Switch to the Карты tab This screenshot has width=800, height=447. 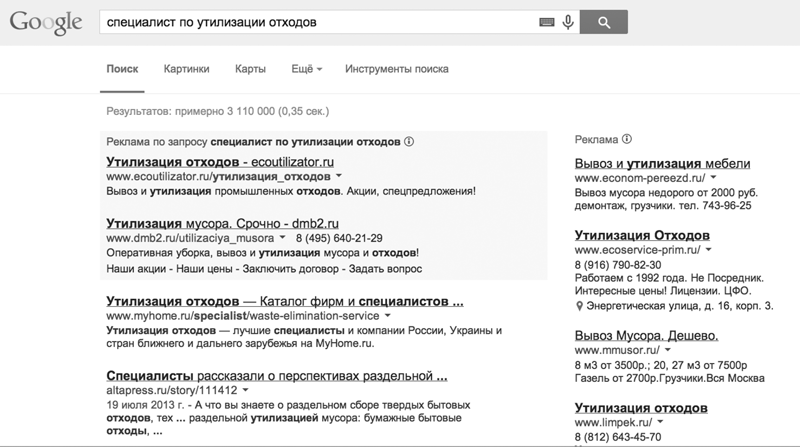point(250,69)
